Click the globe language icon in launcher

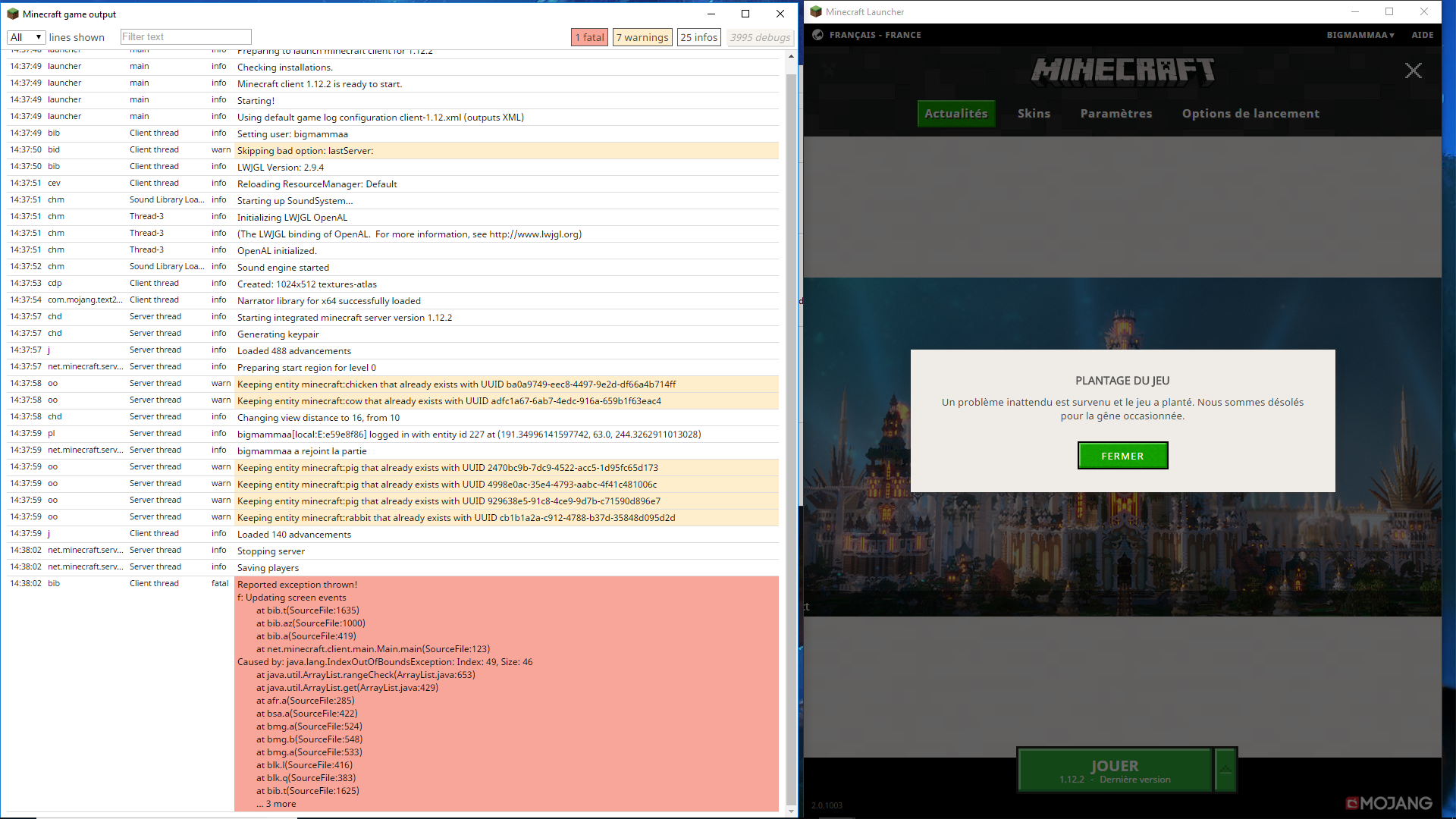pos(817,35)
